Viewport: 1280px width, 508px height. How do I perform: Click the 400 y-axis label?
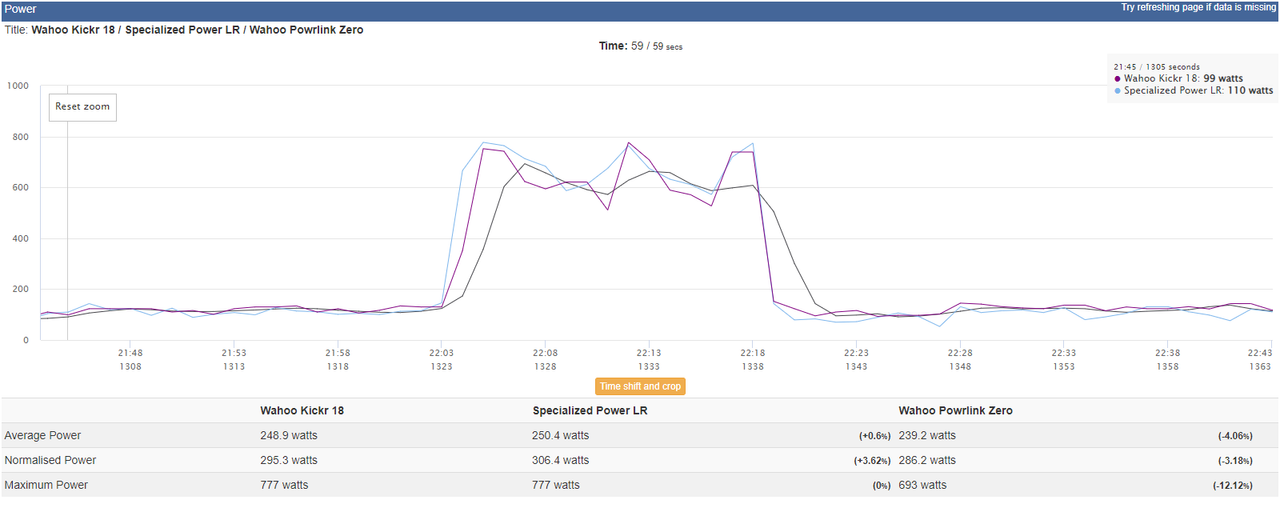click(x=20, y=239)
